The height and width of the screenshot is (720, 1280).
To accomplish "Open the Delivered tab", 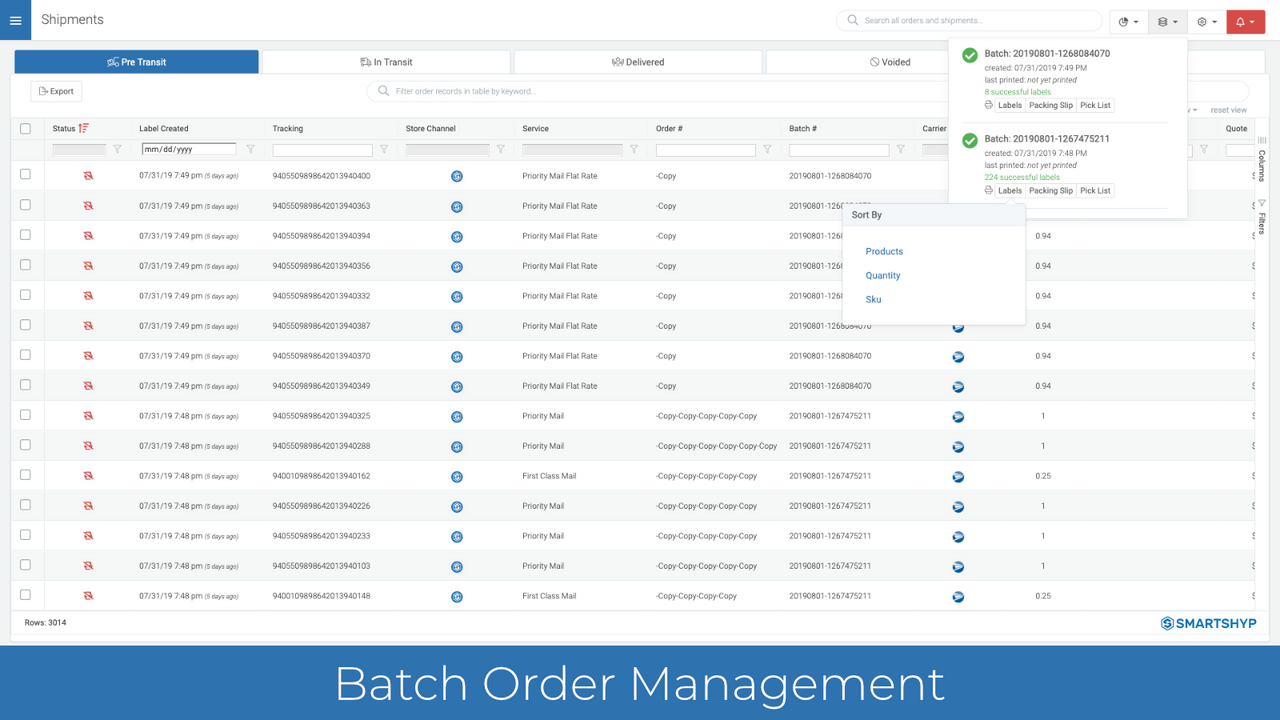I will click(x=637, y=61).
